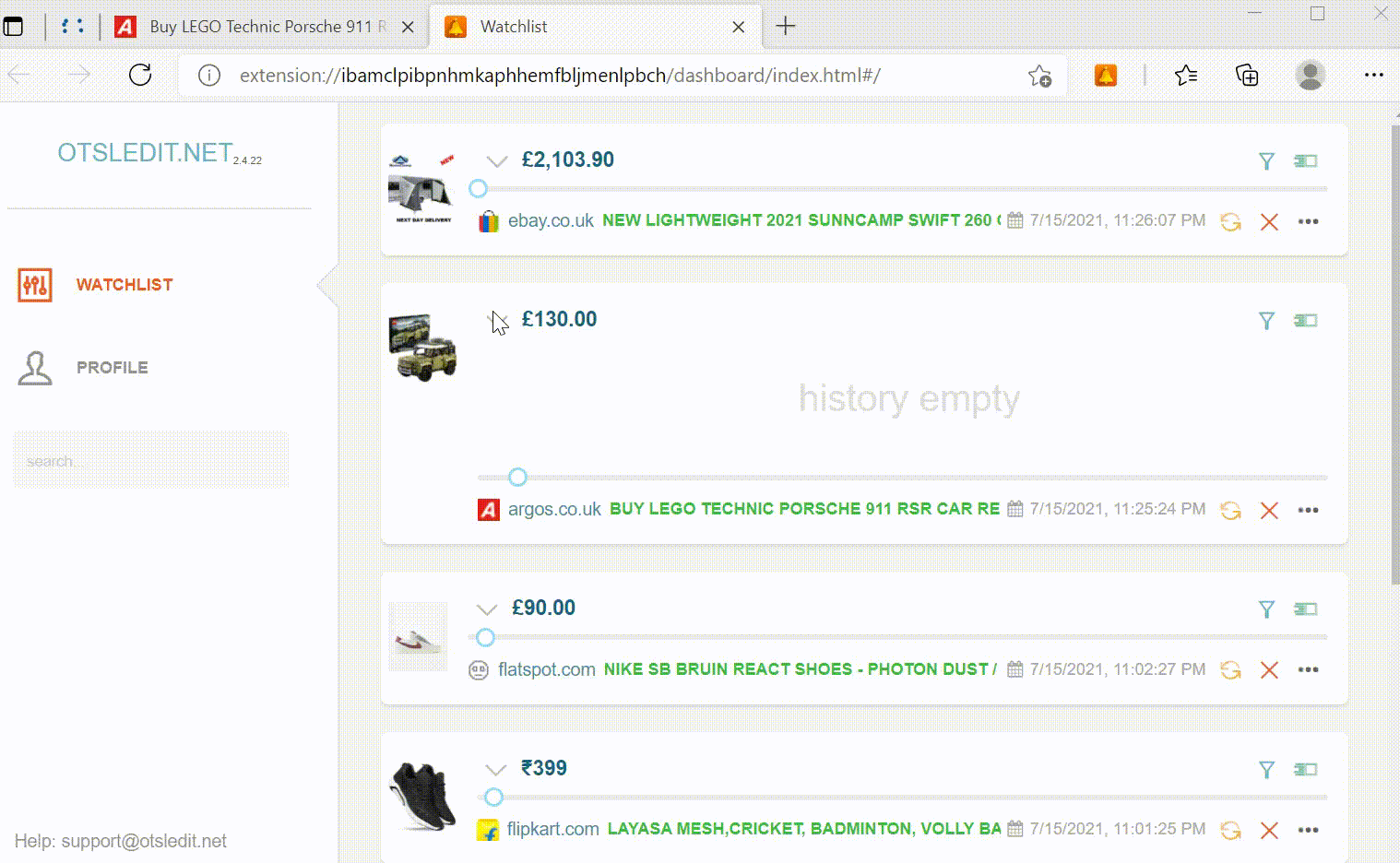The width and height of the screenshot is (1400, 863).
Task: Open filter icon for the £2,103.90 item
Action: [x=1266, y=161]
